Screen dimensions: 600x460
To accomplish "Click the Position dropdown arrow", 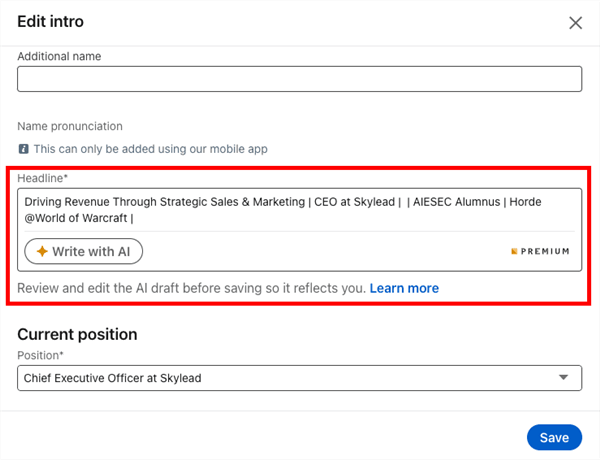I will click(x=565, y=377).
